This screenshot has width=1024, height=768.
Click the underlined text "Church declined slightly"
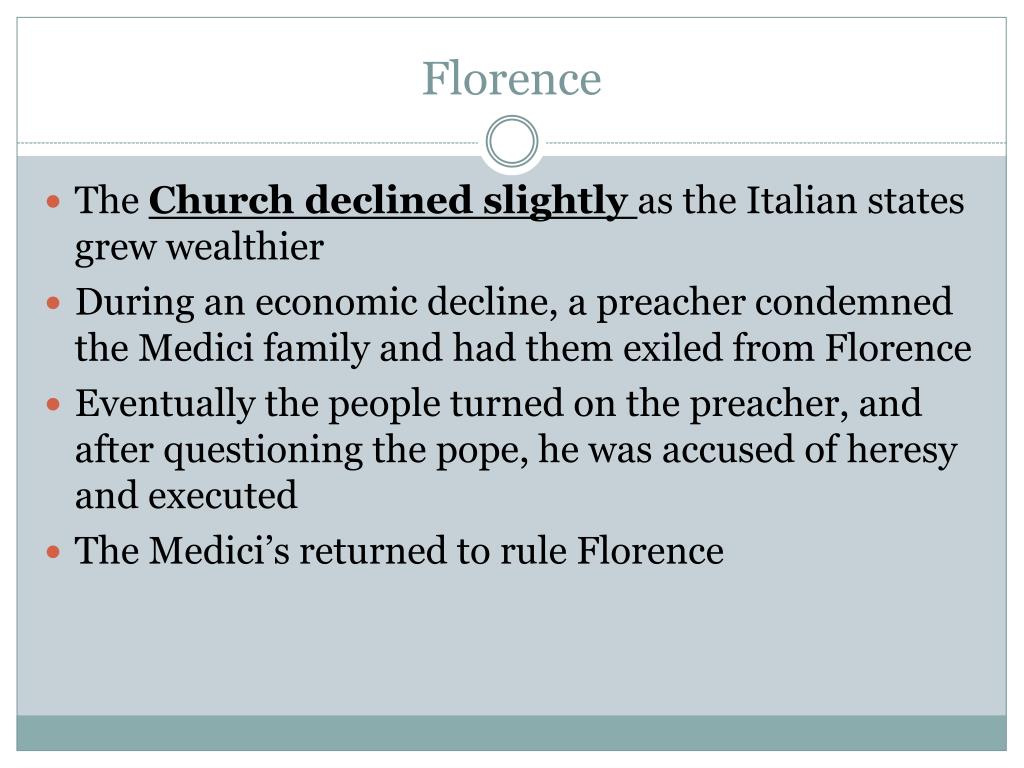(x=392, y=200)
